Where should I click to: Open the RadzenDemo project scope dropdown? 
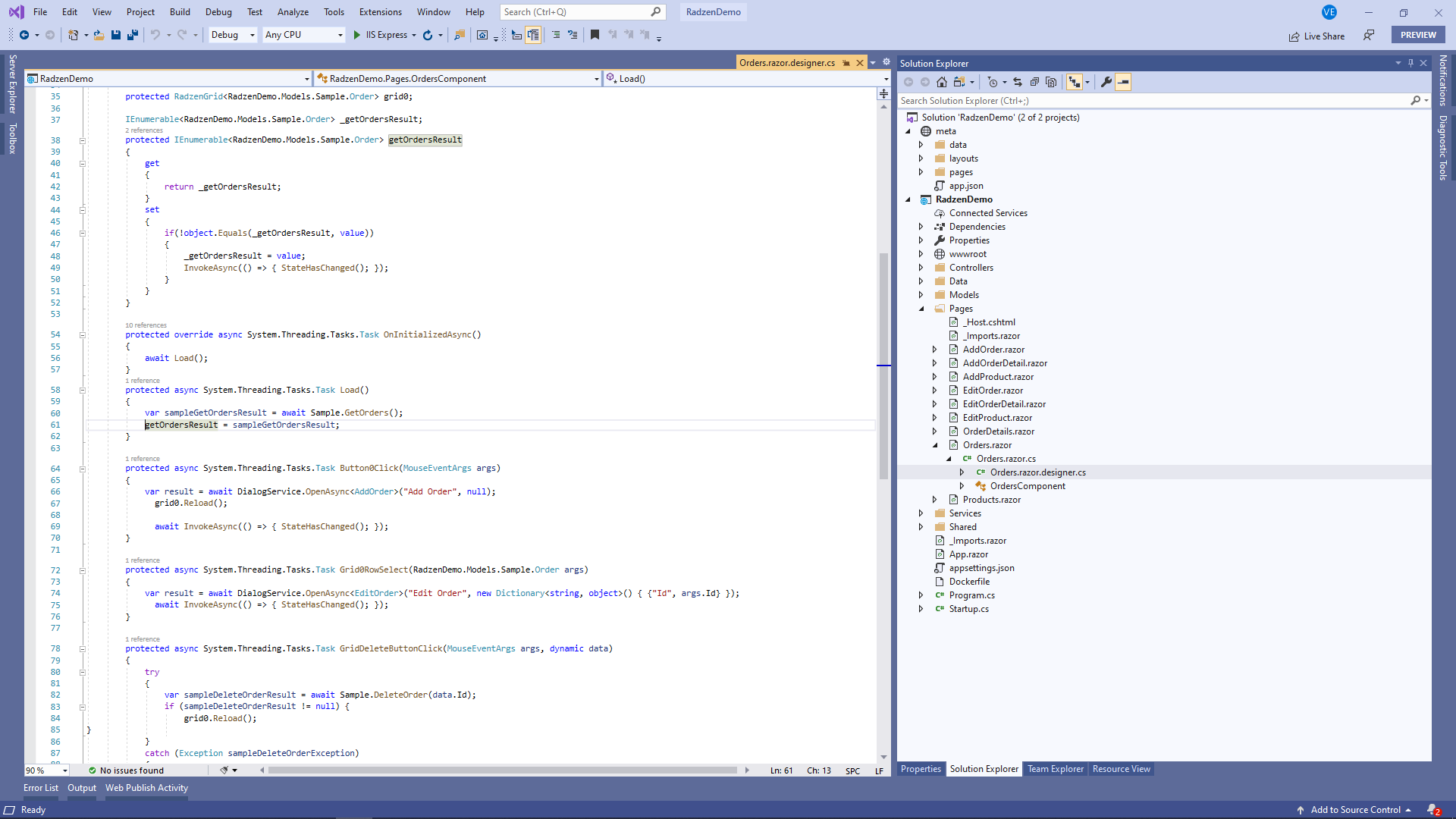point(168,79)
